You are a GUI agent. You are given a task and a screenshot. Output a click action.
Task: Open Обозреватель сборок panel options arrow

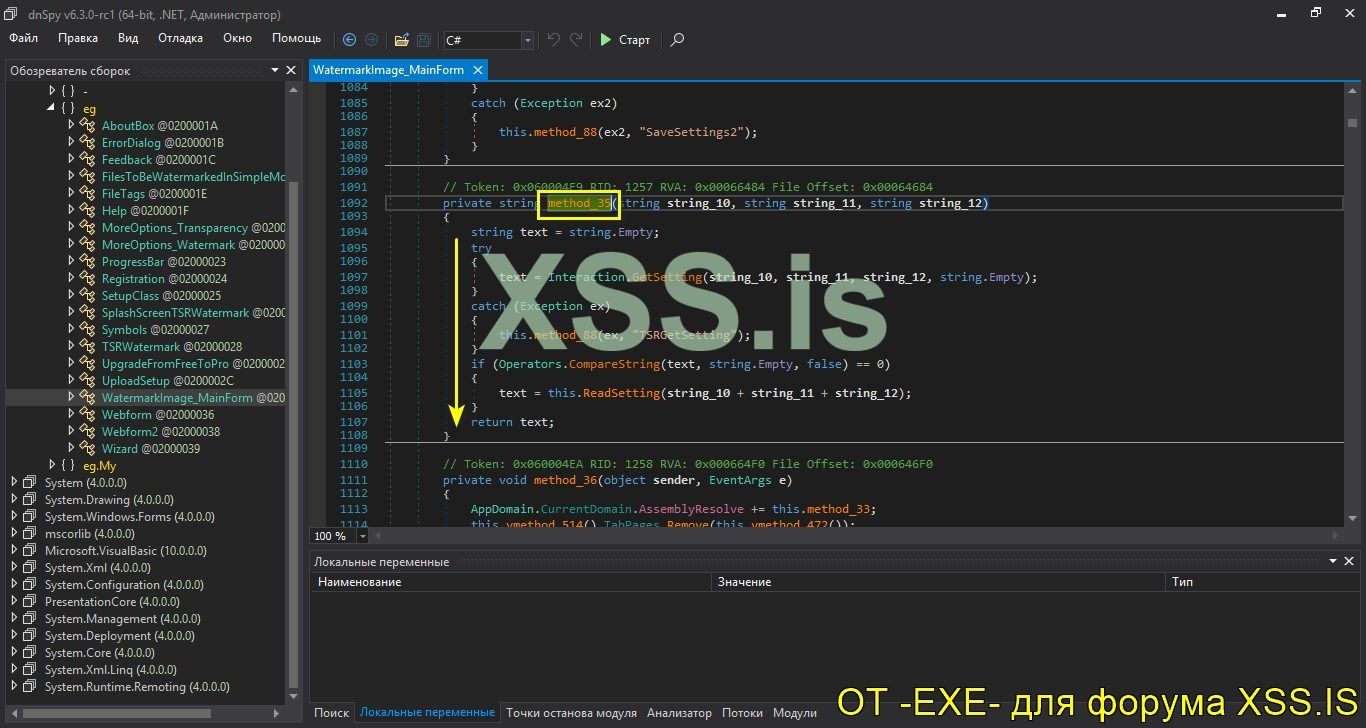[x=275, y=70]
